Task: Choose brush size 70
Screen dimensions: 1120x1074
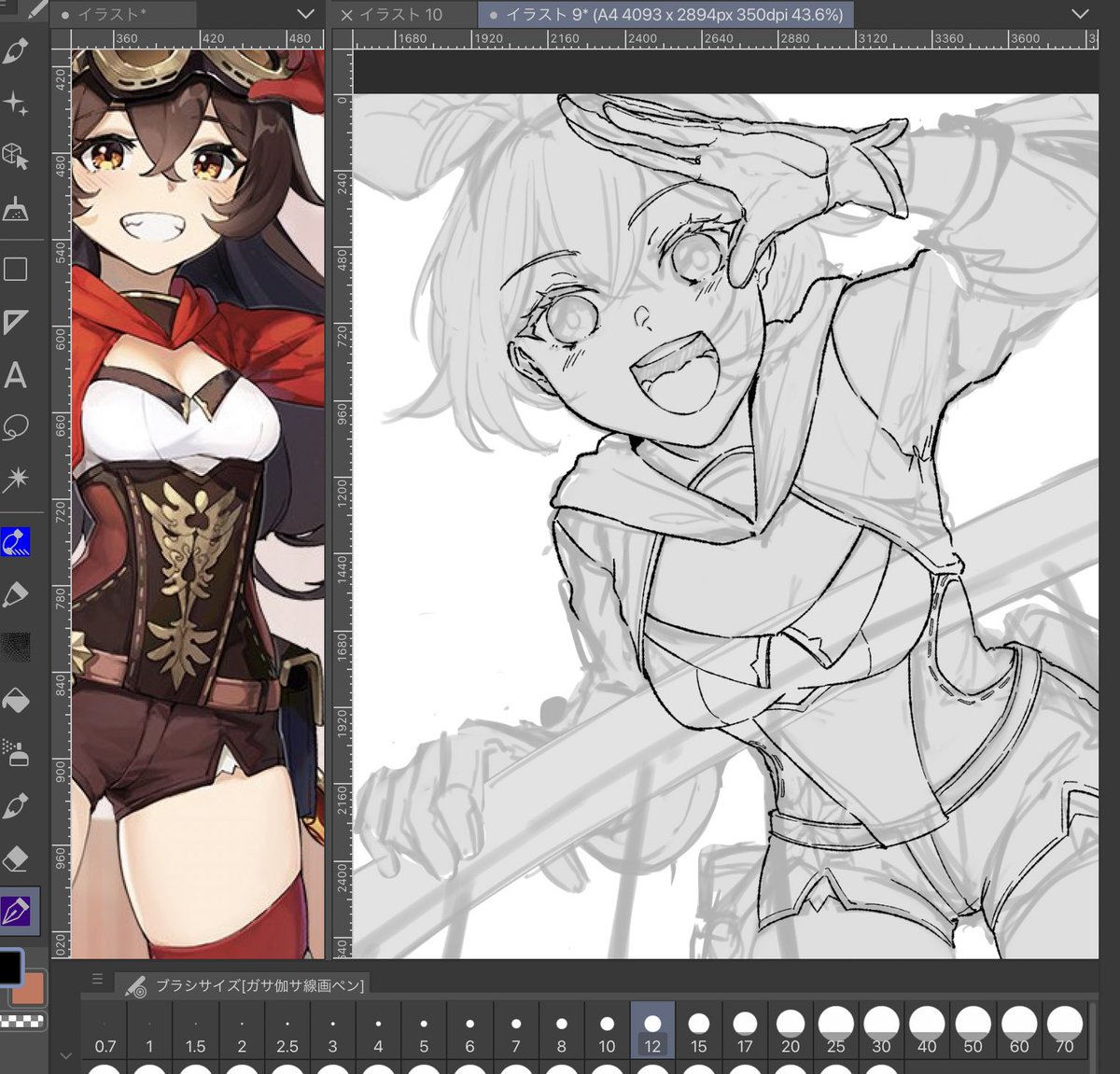Action: (1064, 1031)
